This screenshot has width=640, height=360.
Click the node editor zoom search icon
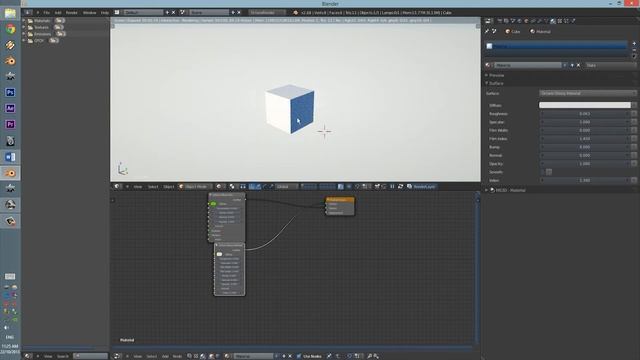tap(369, 356)
